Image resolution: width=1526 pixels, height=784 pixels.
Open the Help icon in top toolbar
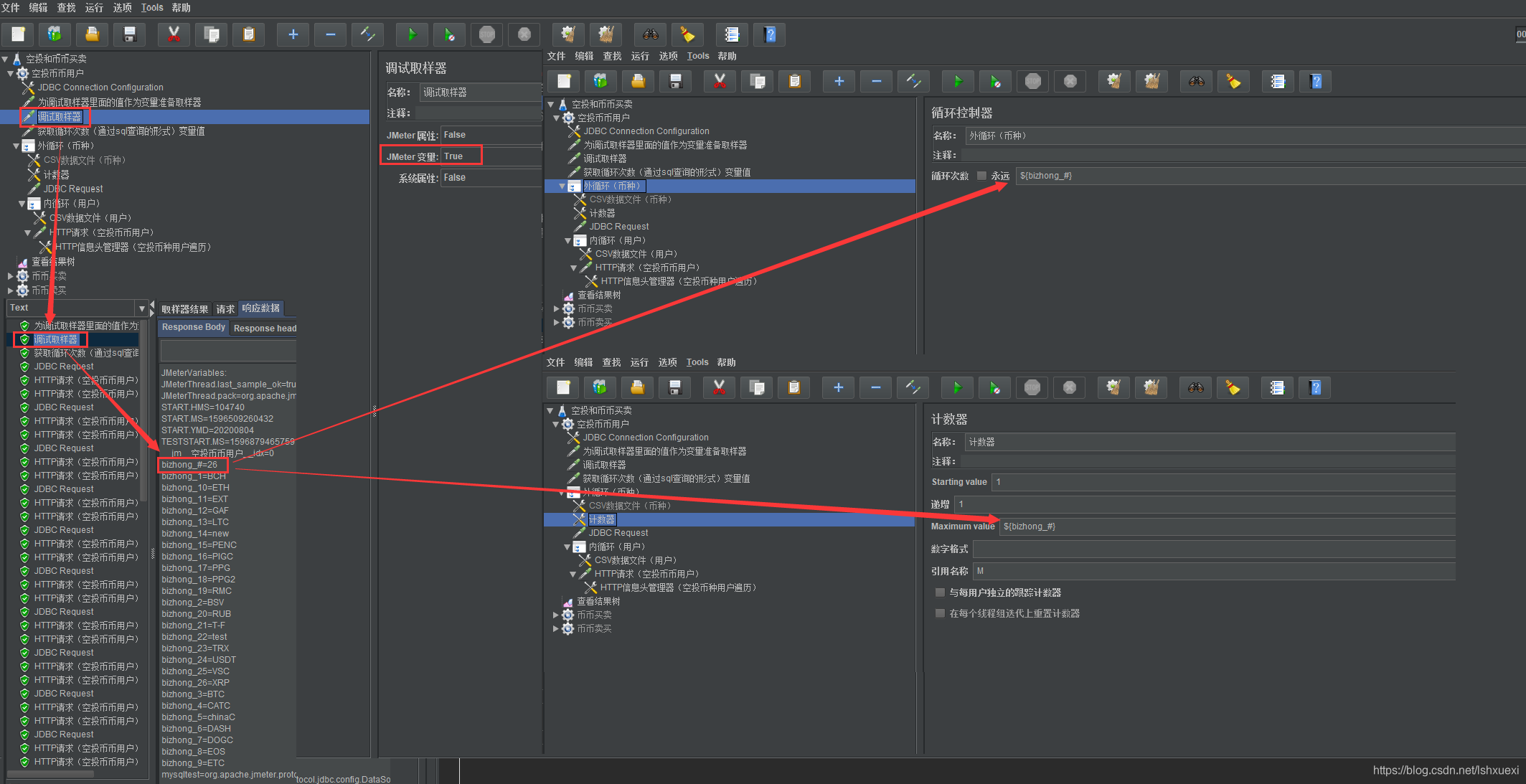(x=770, y=34)
